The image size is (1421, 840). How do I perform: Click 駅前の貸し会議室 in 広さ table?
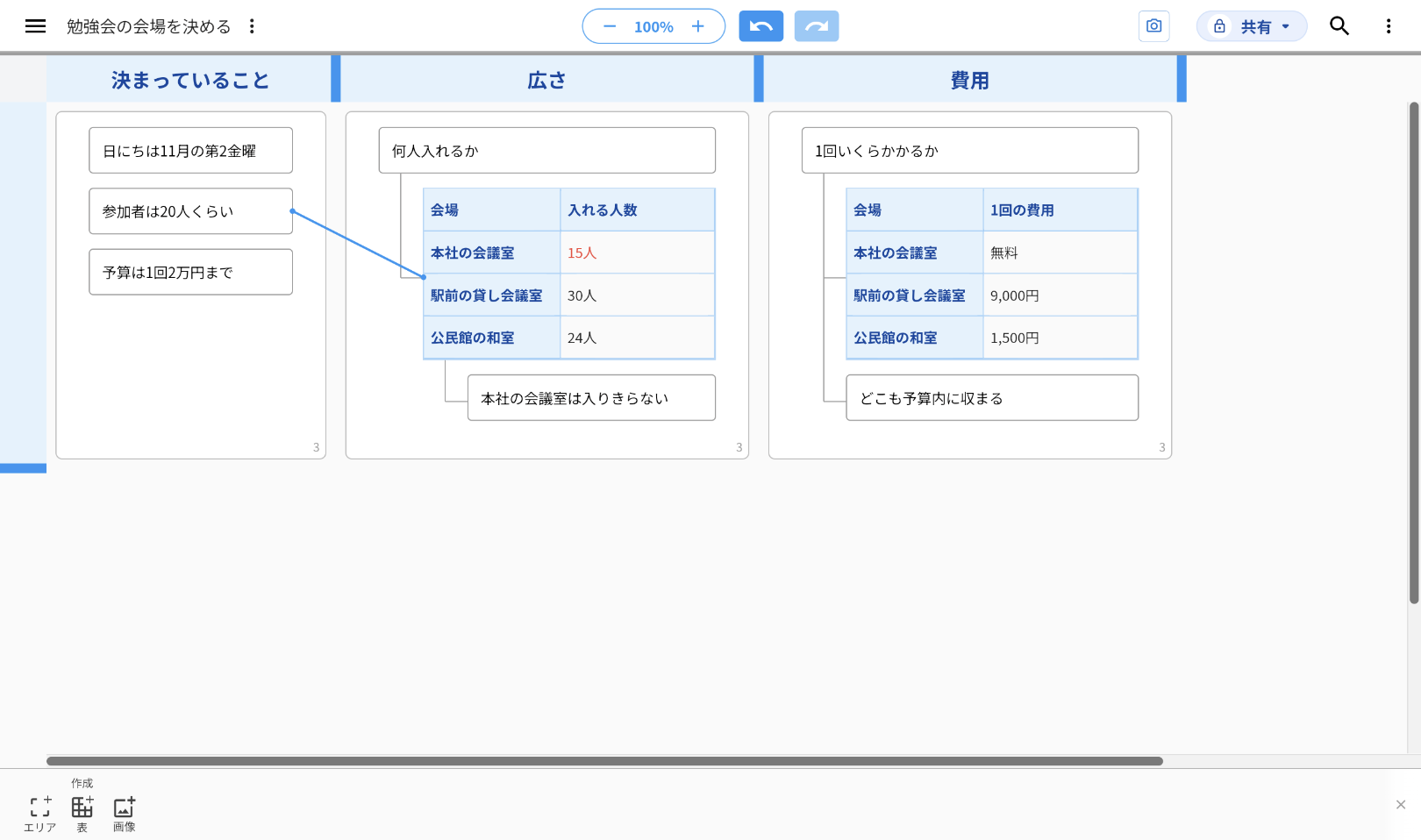pyautogui.click(x=491, y=295)
